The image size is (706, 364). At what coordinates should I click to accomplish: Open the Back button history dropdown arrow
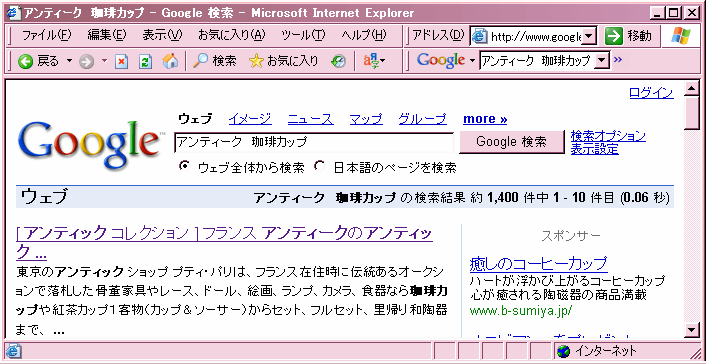(x=69, y=60)
